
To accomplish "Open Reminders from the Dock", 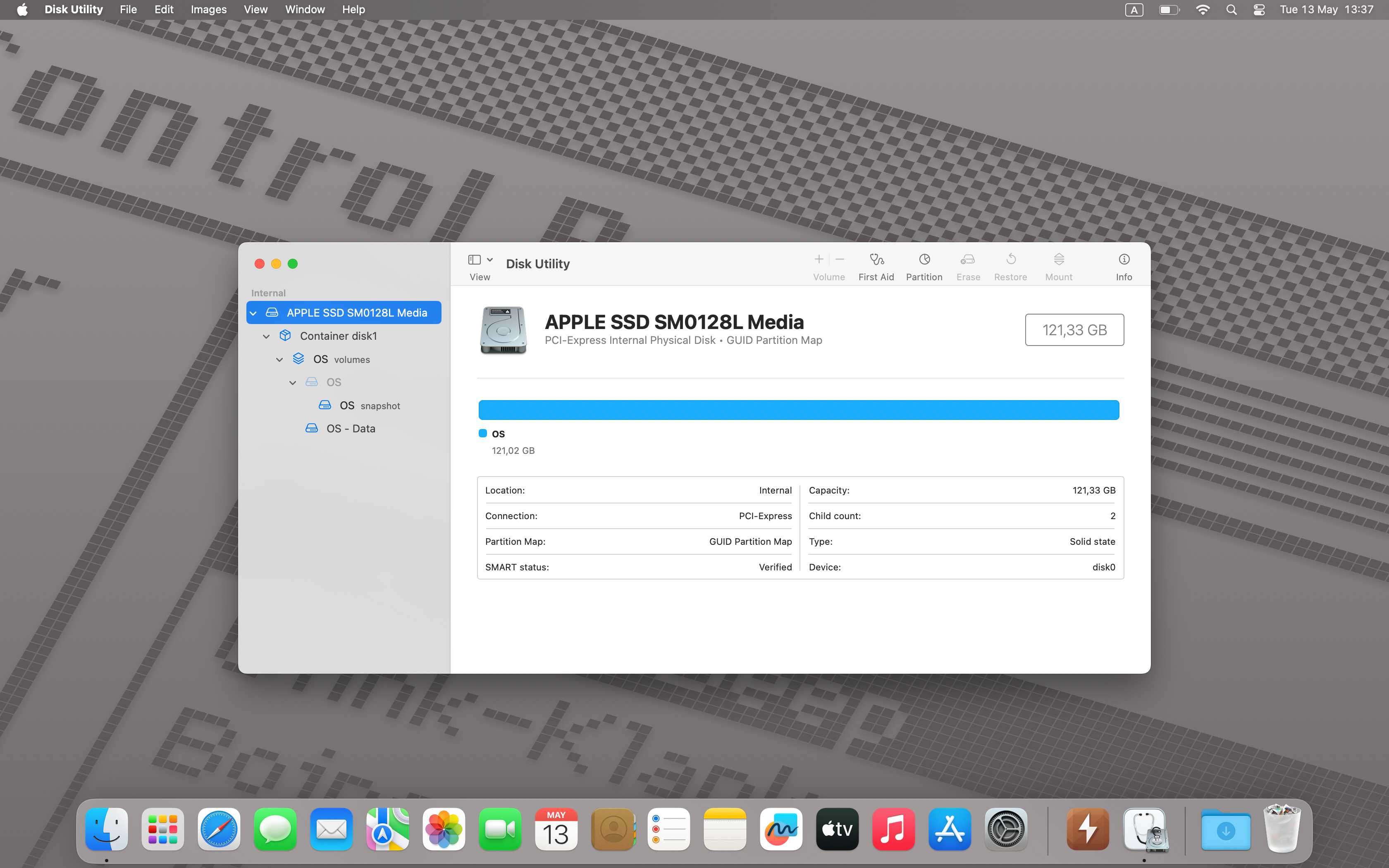I will [x=669, y=829].
